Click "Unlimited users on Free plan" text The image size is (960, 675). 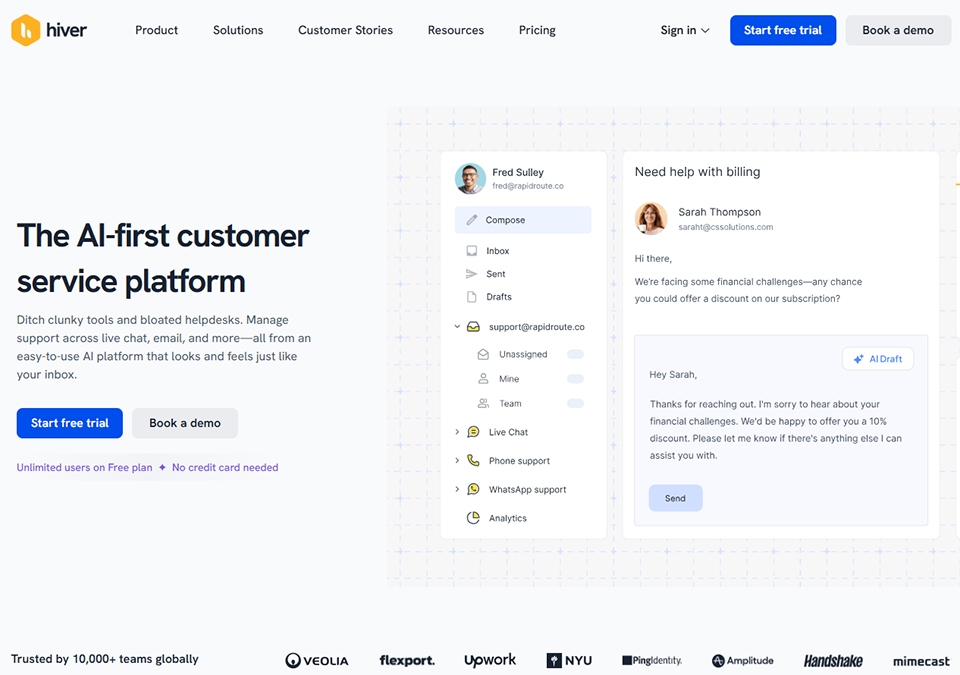point(84,467)
